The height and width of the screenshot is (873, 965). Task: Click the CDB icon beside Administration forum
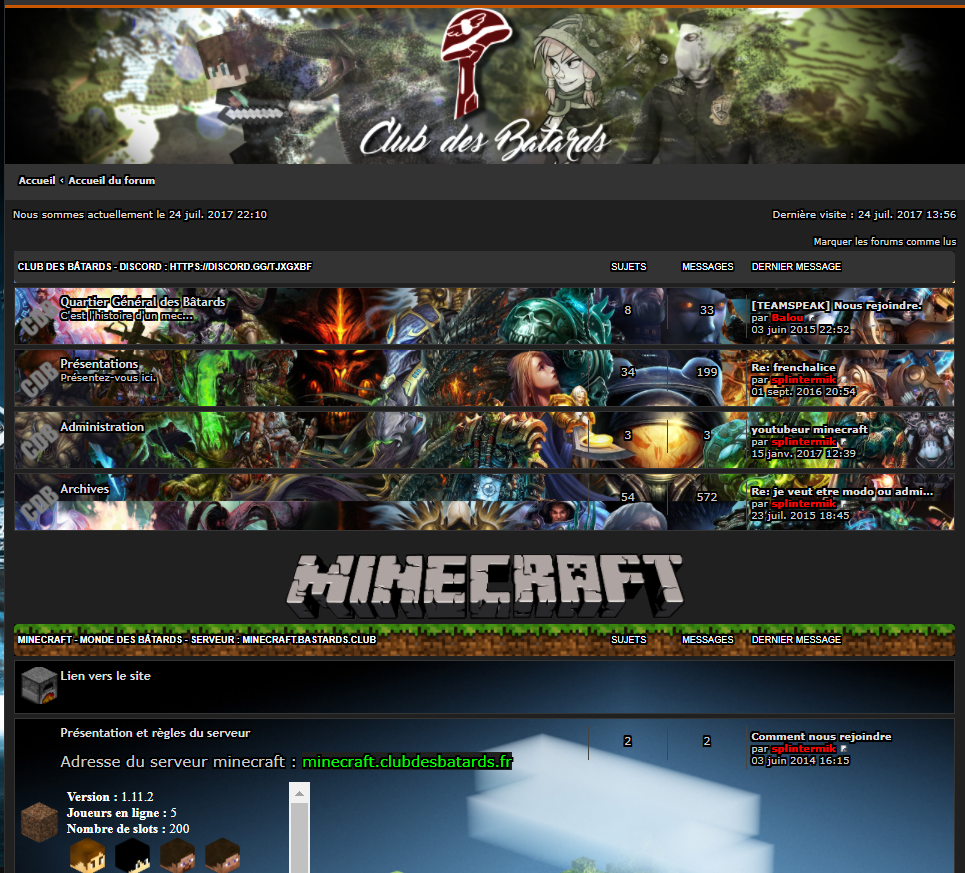pyautogui.click(x=38, y=442)
